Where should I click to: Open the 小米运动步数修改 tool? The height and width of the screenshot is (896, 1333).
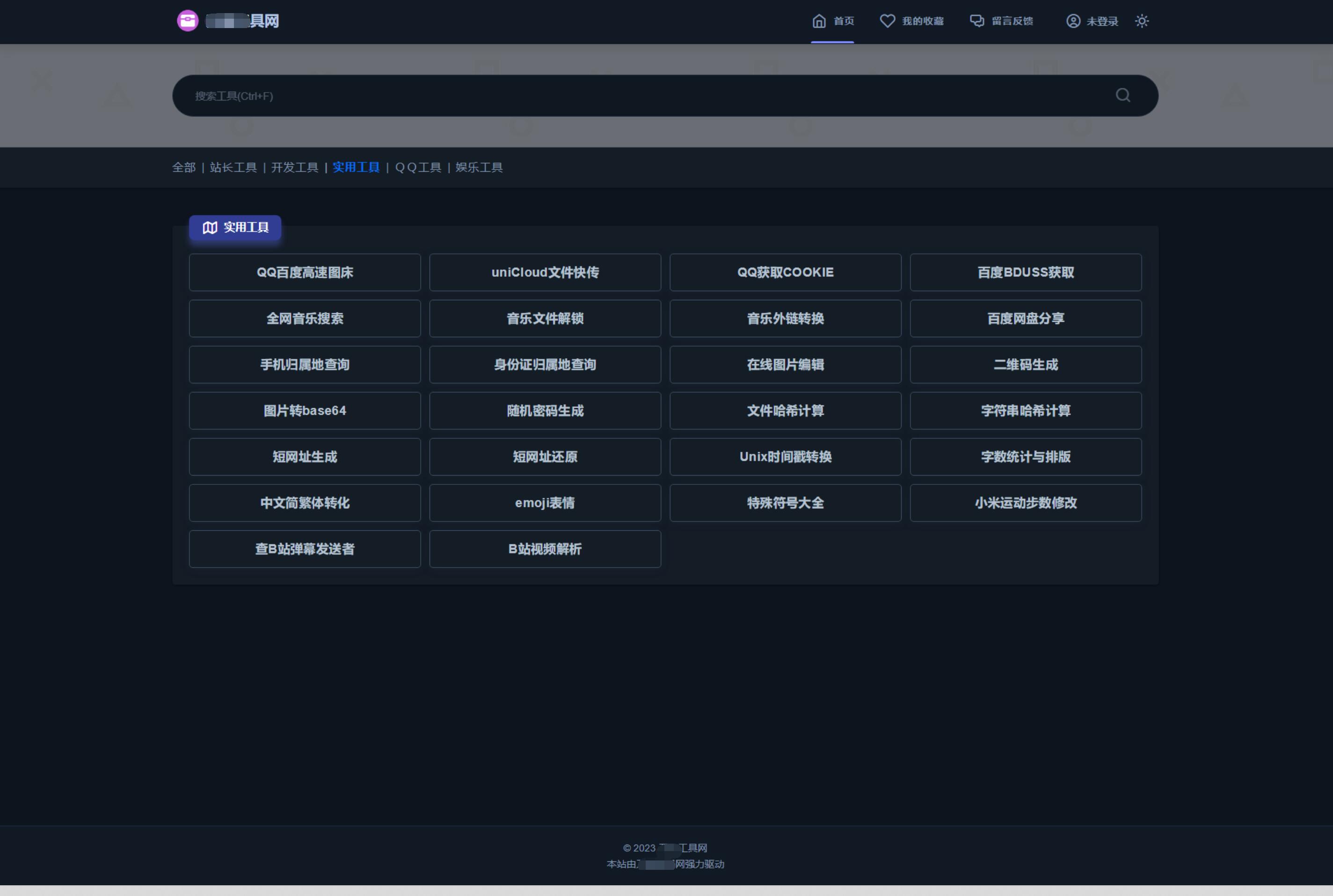pyautogui.click(x=1026, y=503)
